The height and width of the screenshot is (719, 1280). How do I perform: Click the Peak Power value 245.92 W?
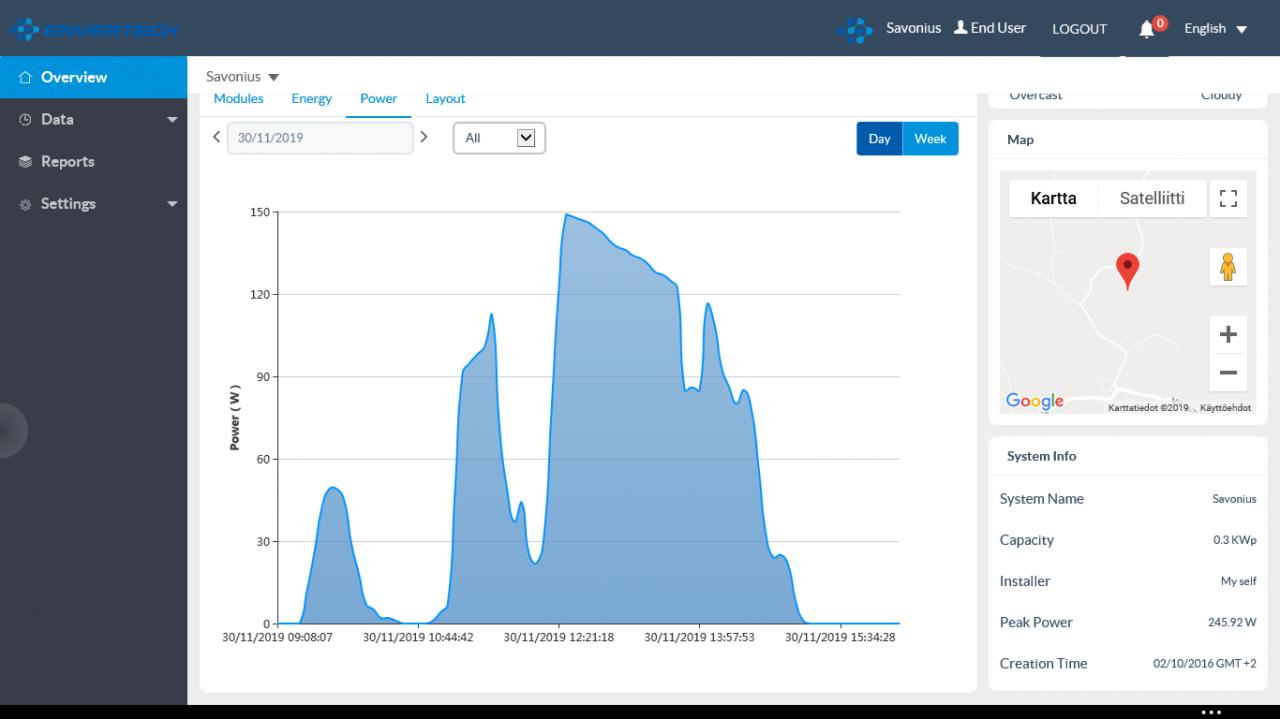(x=1232, y=622)
